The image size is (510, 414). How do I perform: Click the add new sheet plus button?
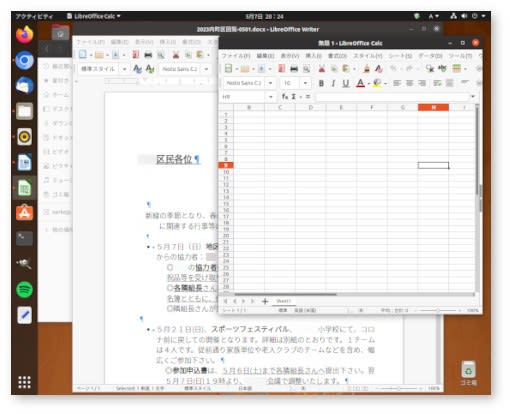click(x=265, y=301)
